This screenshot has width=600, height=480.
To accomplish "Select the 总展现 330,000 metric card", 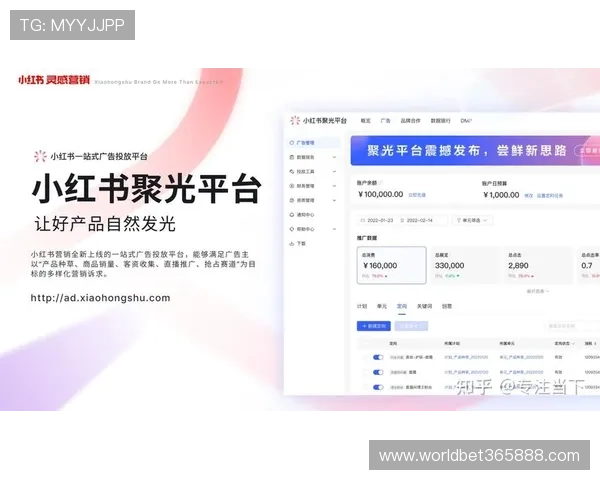I will (x=465, y=265).
